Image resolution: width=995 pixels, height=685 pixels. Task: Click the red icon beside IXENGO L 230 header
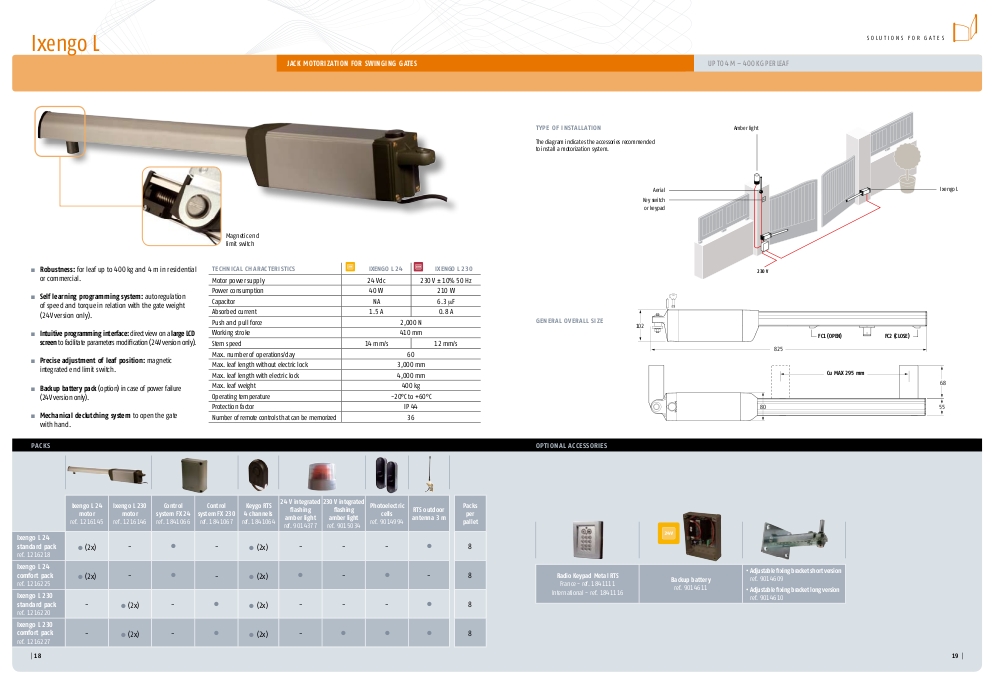pyautogui.click(x=418, y=267)
